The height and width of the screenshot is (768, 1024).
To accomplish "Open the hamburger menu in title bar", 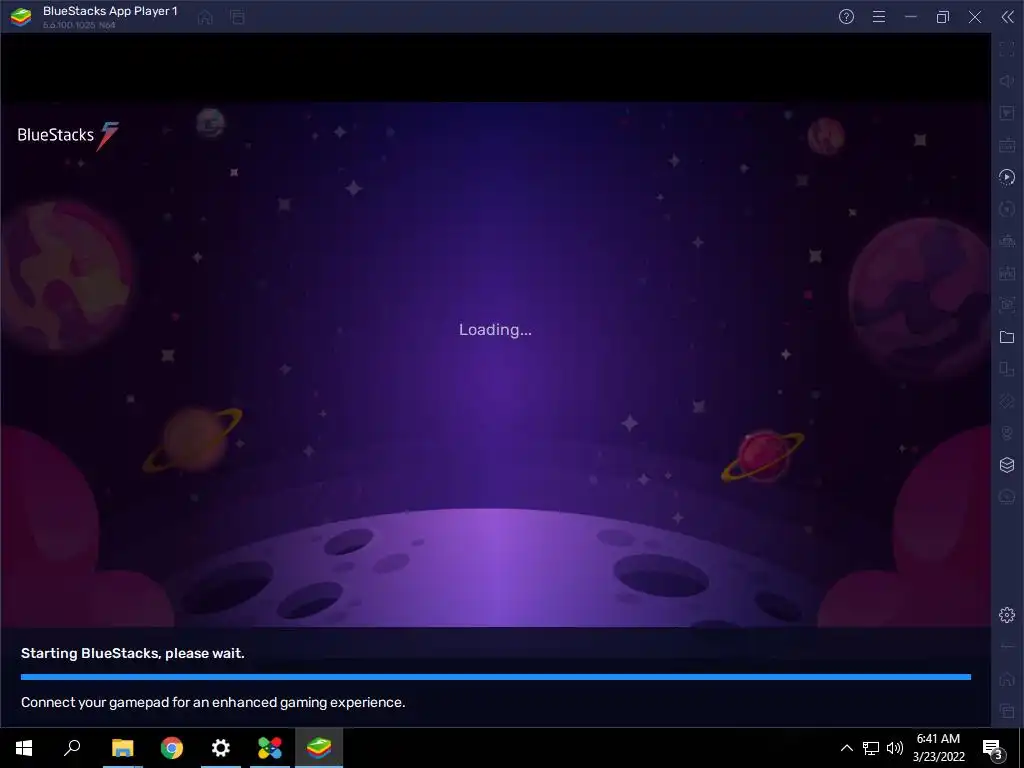I will pyautogui.click(x=879, y=17).
